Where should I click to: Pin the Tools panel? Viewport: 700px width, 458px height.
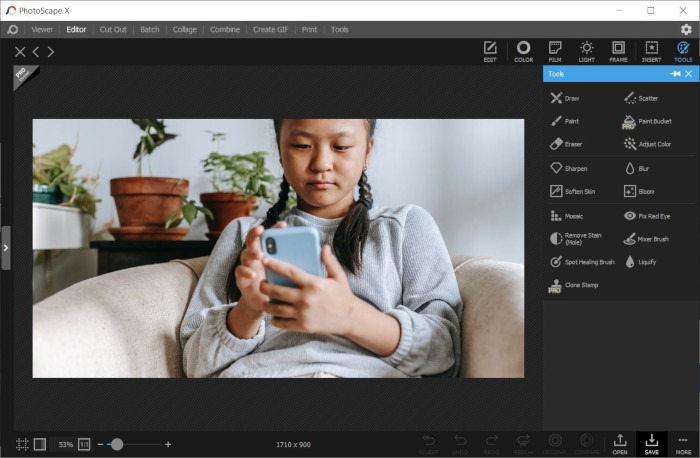click(675, 74)
